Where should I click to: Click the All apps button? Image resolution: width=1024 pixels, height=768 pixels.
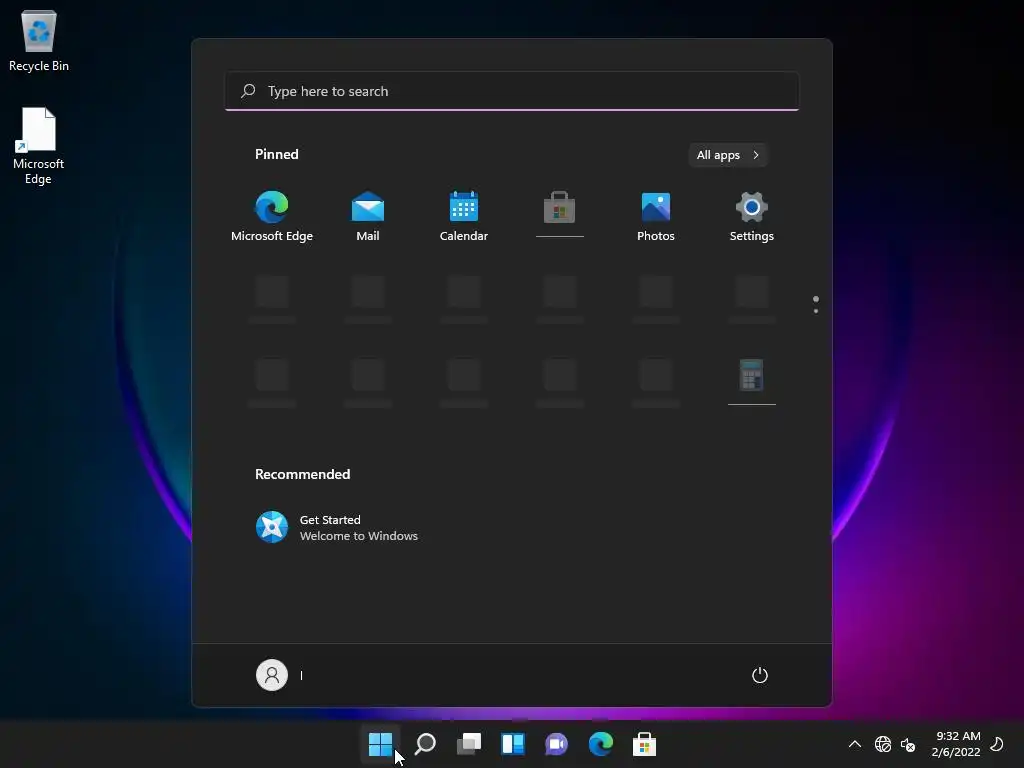[x=728, y=155]
